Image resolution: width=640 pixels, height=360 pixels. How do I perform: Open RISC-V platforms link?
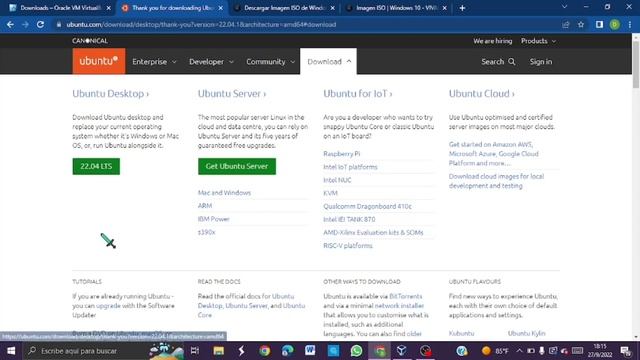[348, 245]
